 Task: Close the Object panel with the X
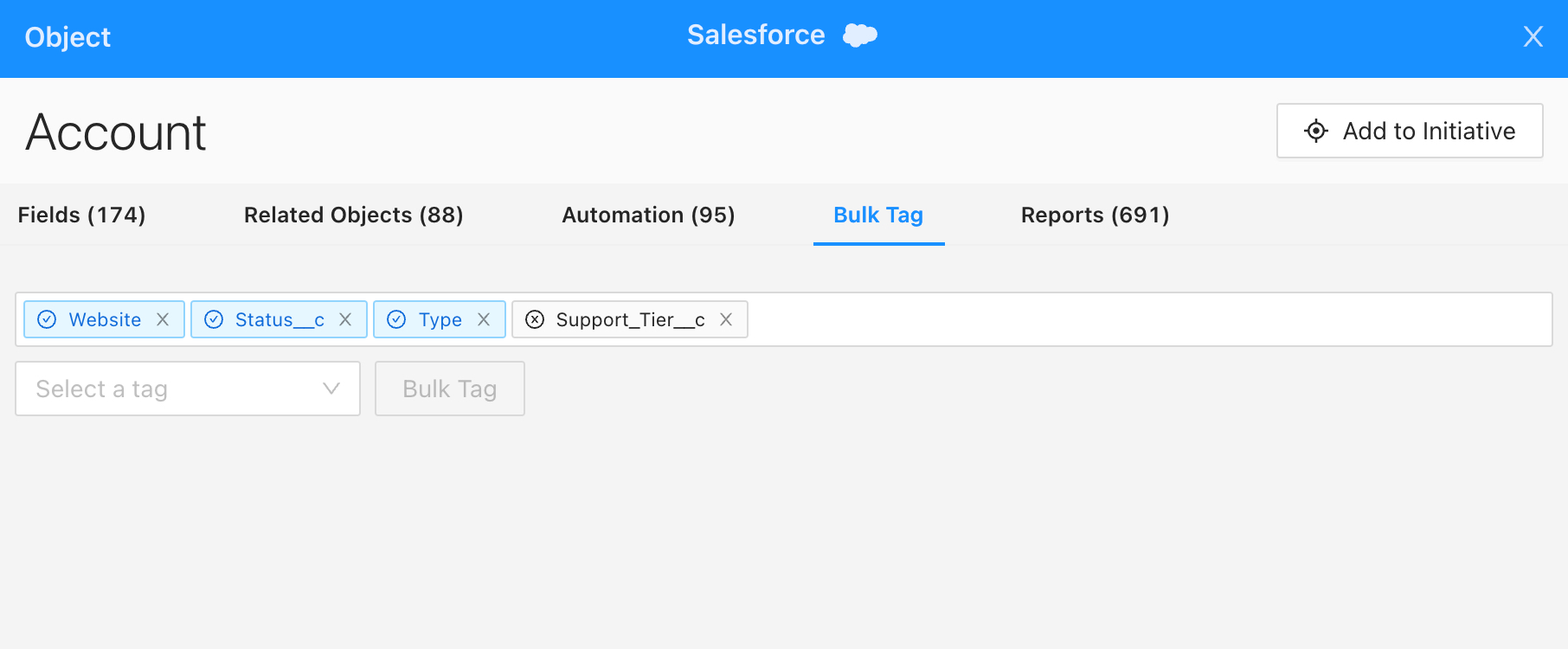(1533, 36)
